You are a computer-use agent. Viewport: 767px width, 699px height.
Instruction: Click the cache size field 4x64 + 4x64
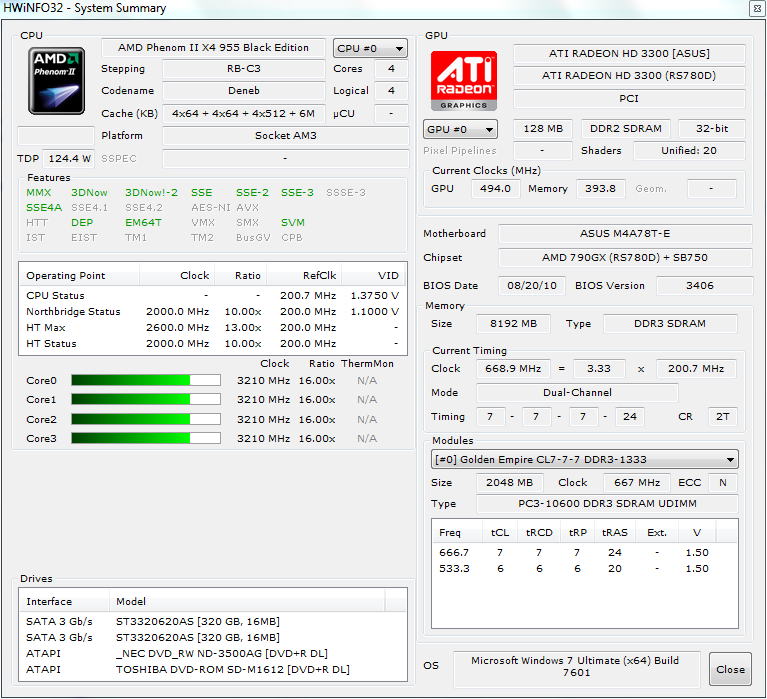click(x=244, y=113)
